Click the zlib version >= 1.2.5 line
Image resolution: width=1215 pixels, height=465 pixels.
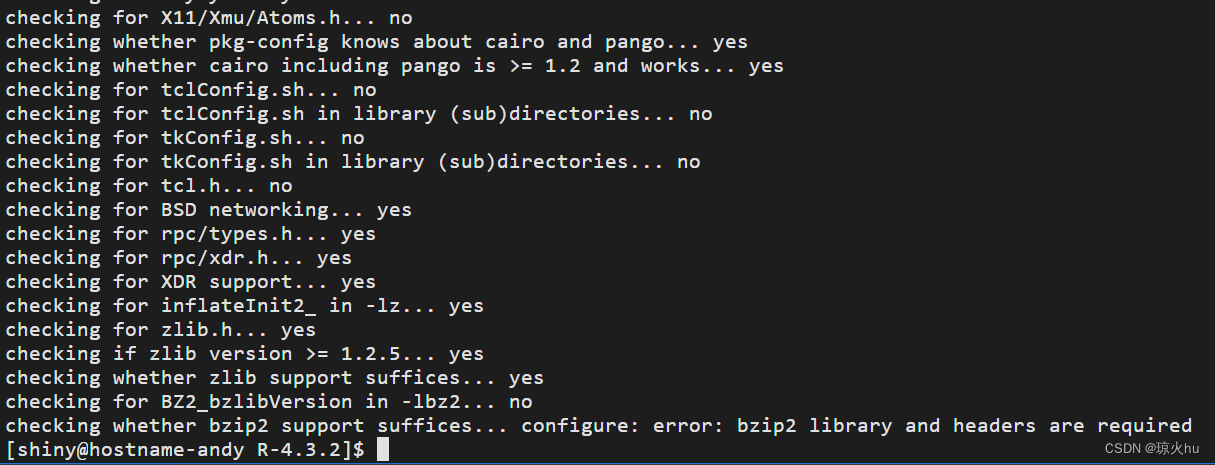[244, 354]
